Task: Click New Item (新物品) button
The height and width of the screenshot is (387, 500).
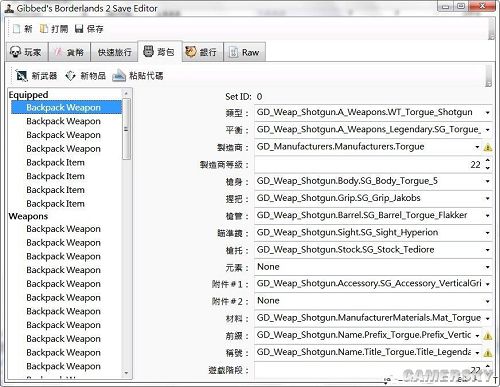Action: click(x=85, y=76)
